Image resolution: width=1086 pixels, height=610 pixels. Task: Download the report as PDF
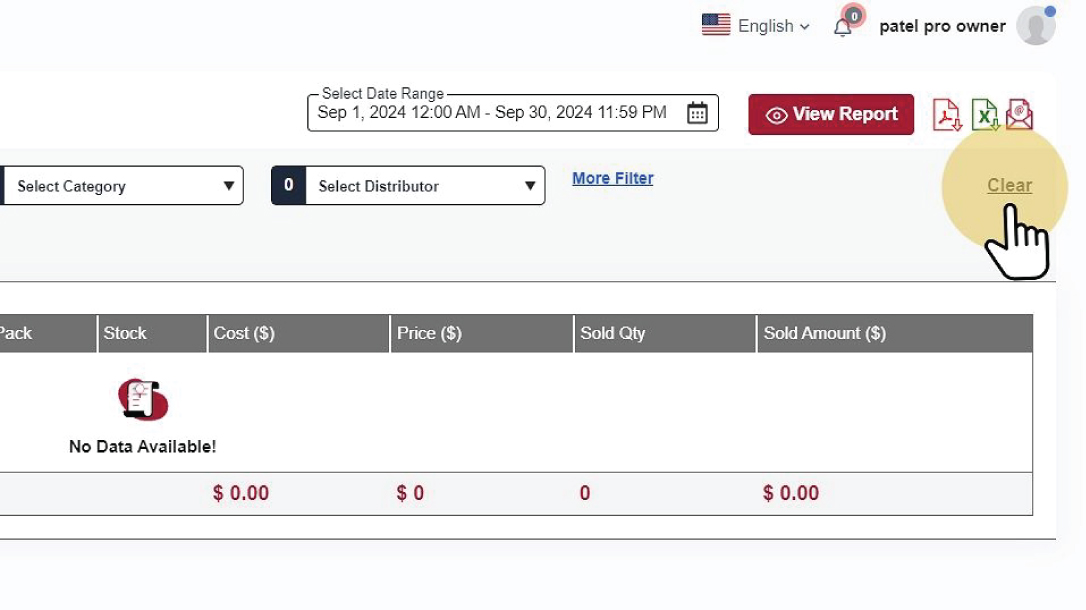[946, 115]
